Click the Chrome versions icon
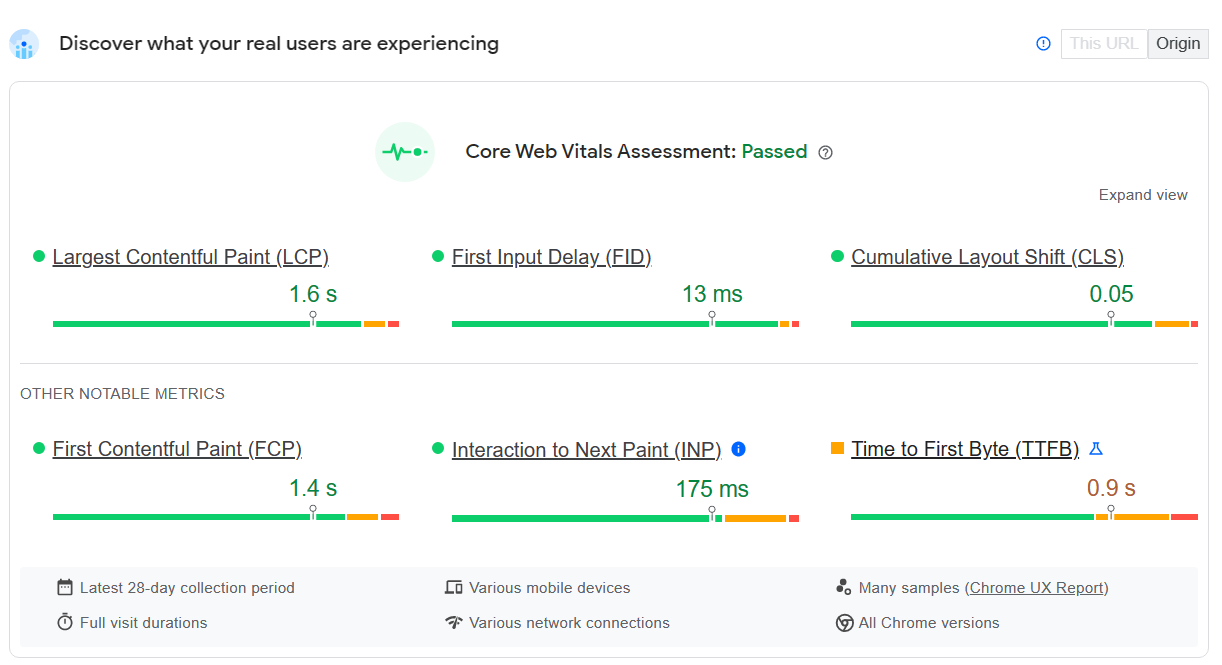Image resolution: width=1222 pixels, height=665 pixels. [845, 622]
